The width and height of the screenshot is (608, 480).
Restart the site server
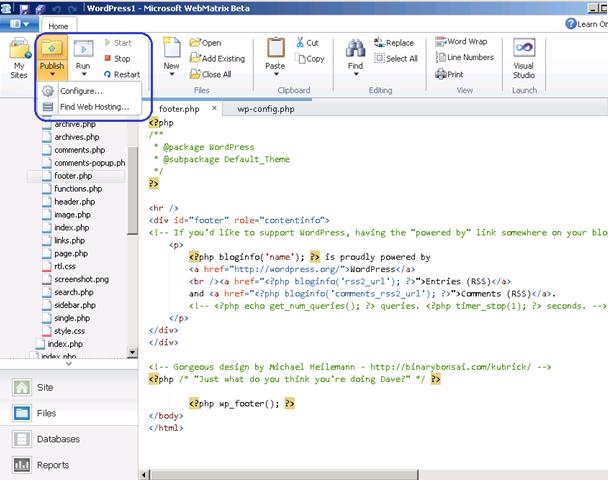(x=122, y=74)
